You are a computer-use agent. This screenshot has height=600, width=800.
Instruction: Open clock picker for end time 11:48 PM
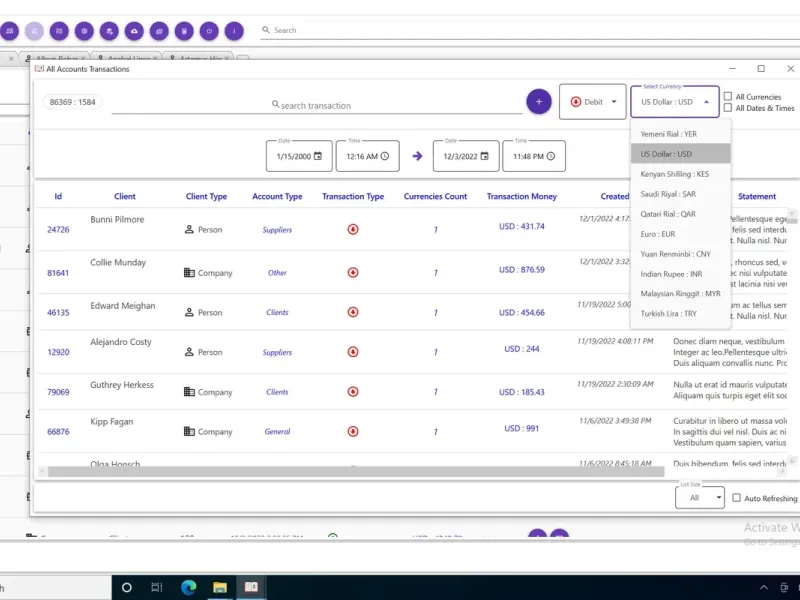pyautogui.click(x=550, y=156)
